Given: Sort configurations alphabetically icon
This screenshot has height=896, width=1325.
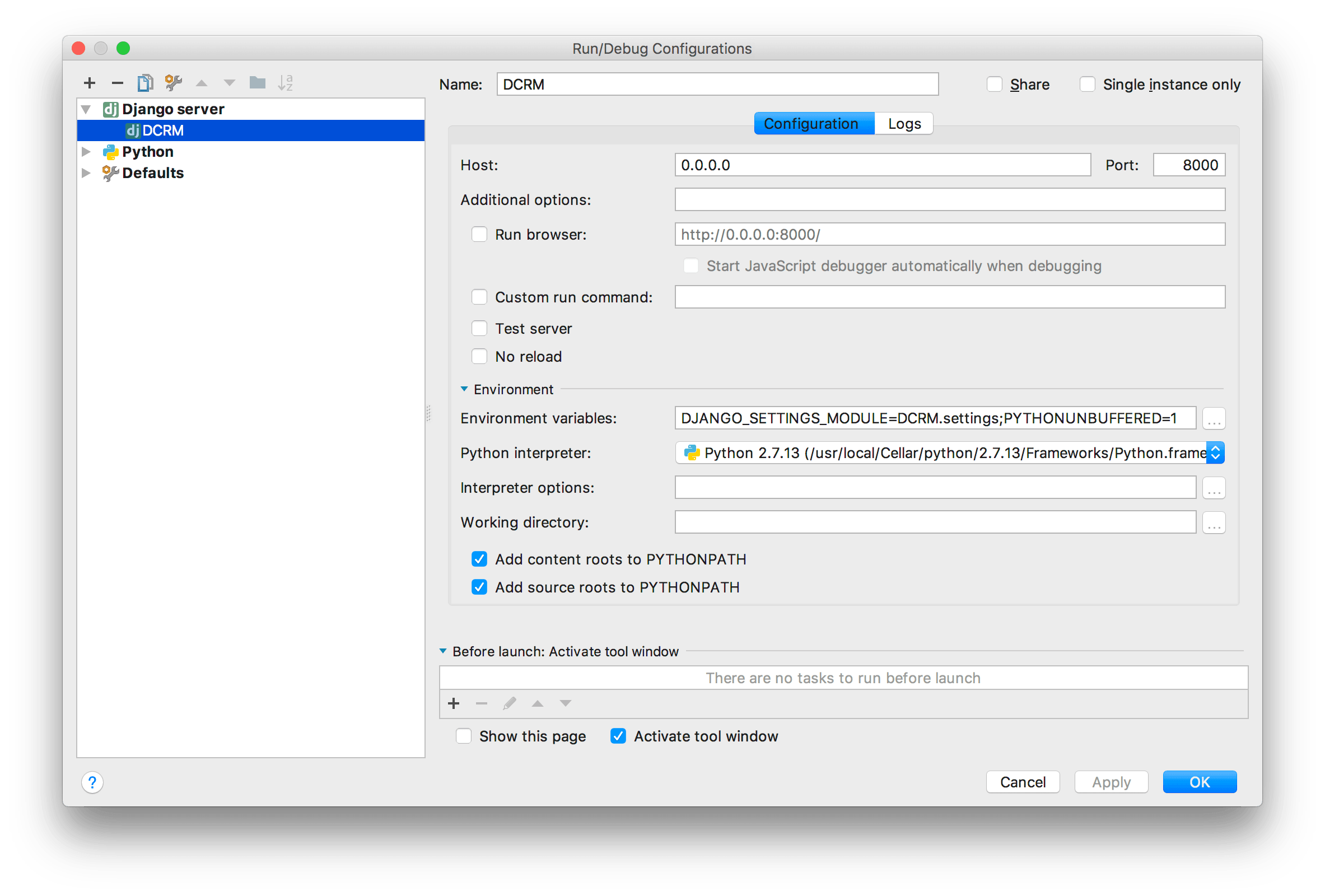Looking at the screenshot, I should 286,83.
